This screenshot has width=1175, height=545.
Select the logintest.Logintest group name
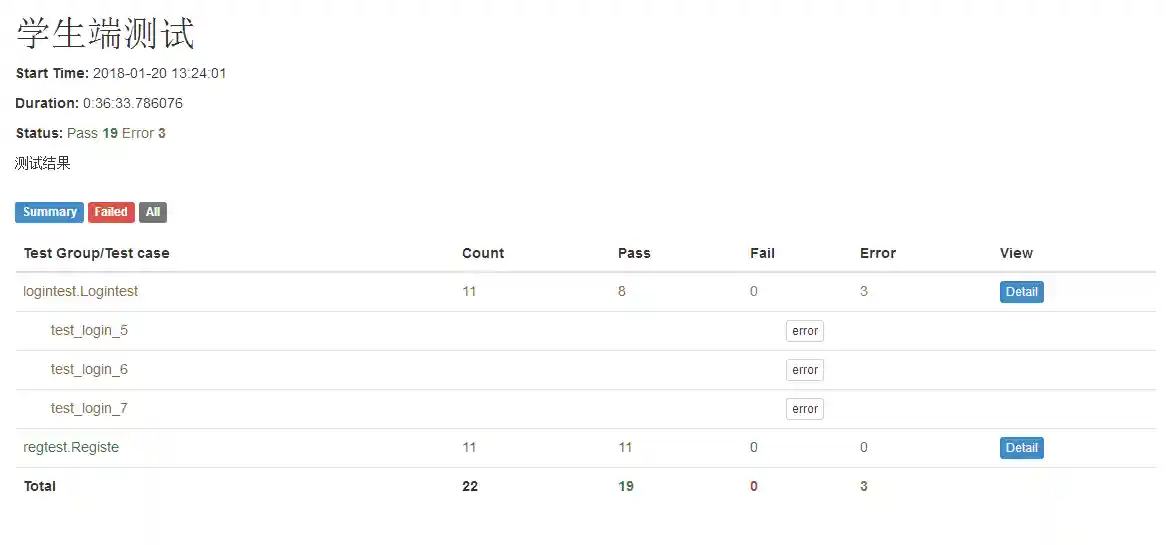tap(81, 292)
